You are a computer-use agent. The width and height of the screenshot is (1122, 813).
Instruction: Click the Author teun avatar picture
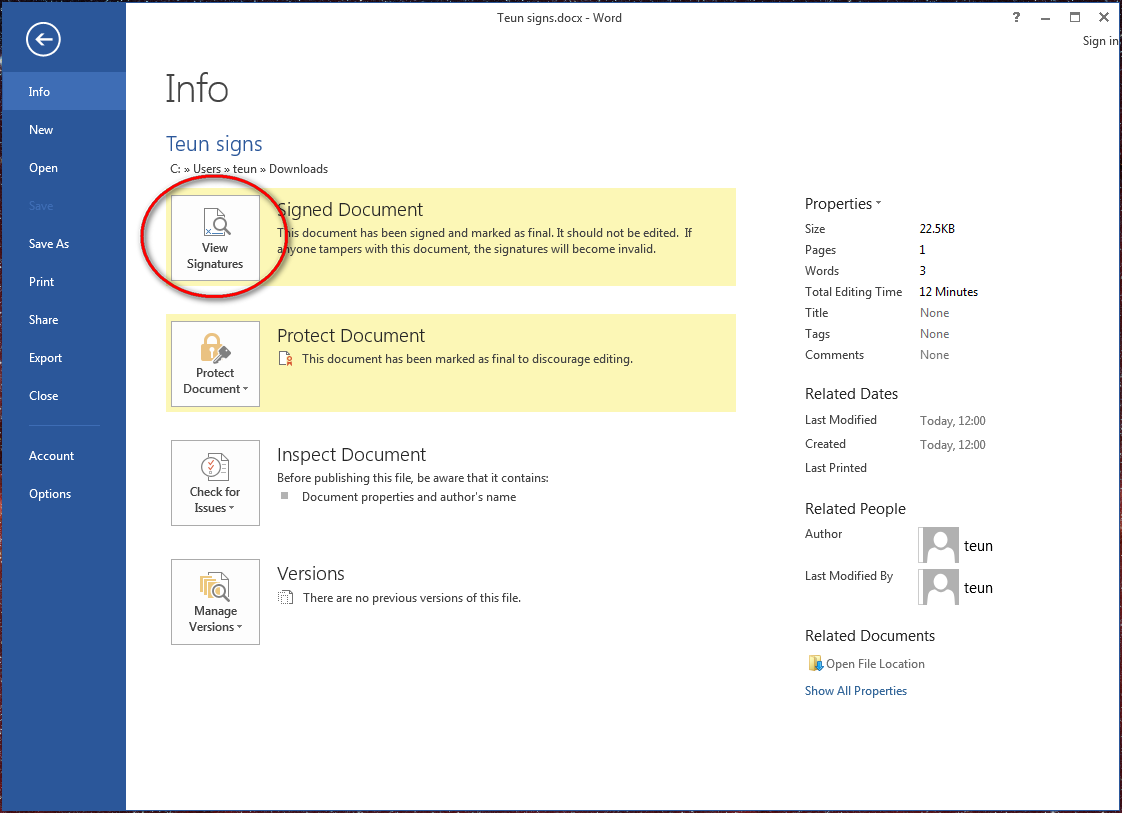[940, 546]
